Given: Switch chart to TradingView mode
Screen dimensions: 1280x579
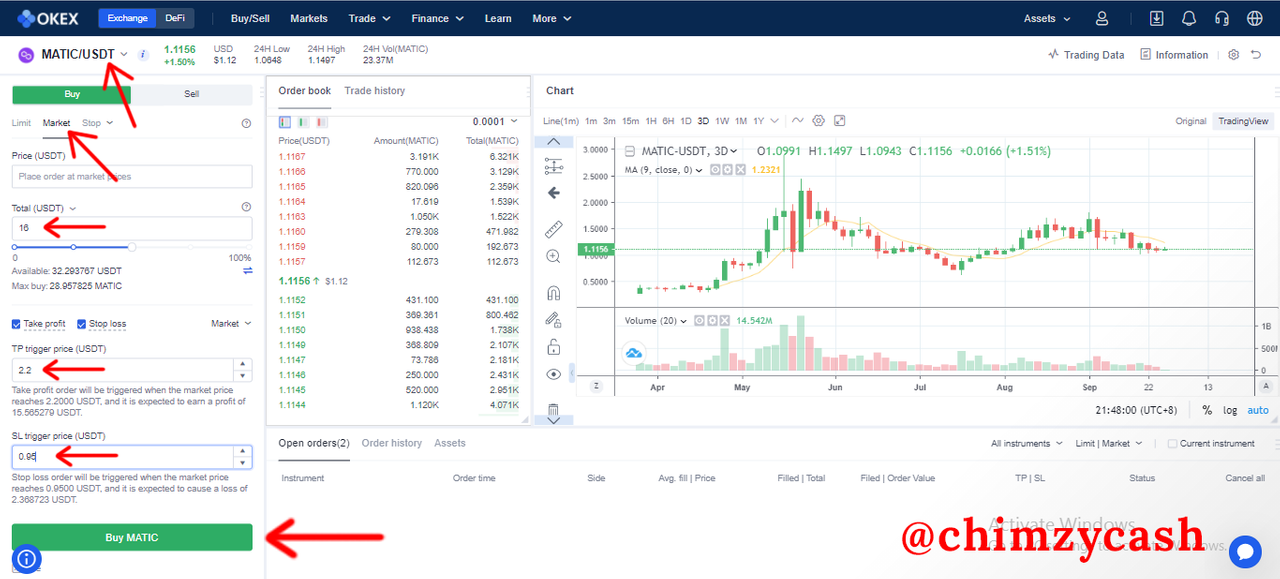Looking at the screenshot, I should click(1243, 121).
